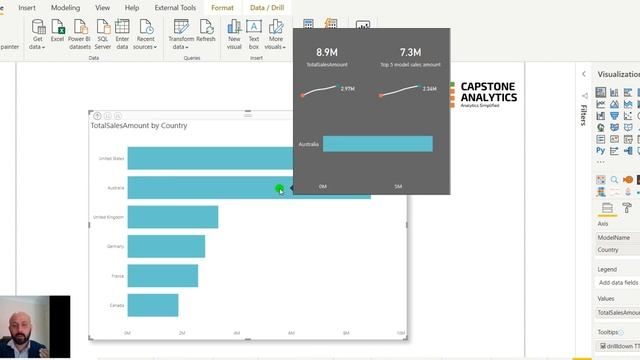
Task: Click the chart title TotalSalesAmount by Country
Action: pos(139,126)
